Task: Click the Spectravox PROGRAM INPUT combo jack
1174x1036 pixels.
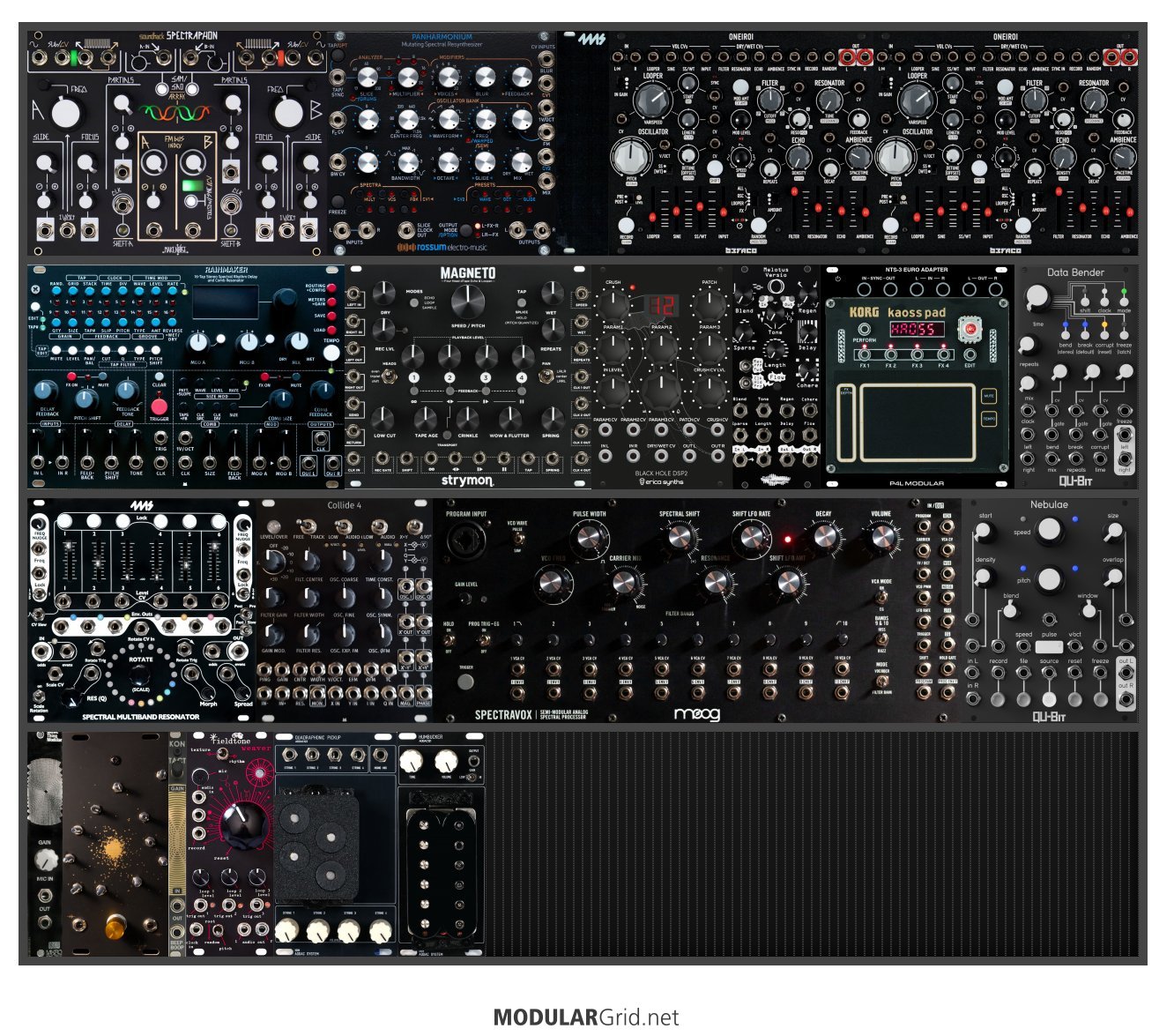Action: click(x=465, y=542)
